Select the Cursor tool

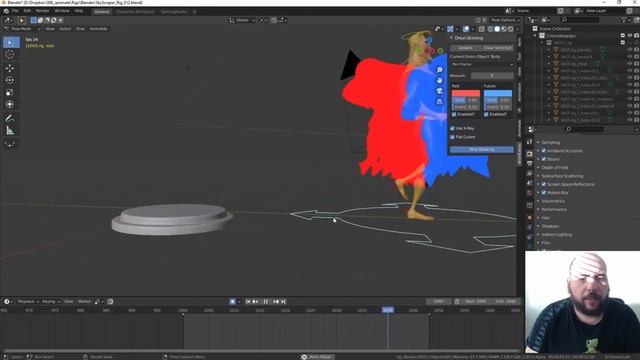[10, 55]
